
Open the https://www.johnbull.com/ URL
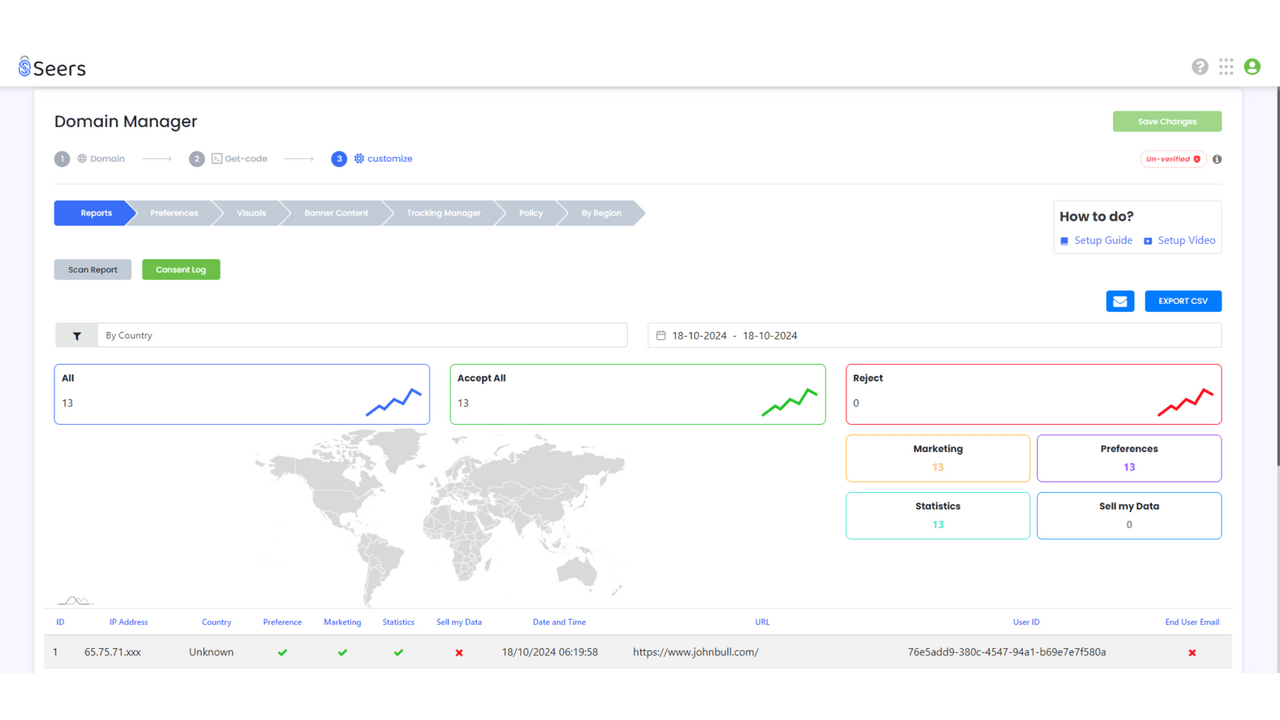tap(696, 652)
